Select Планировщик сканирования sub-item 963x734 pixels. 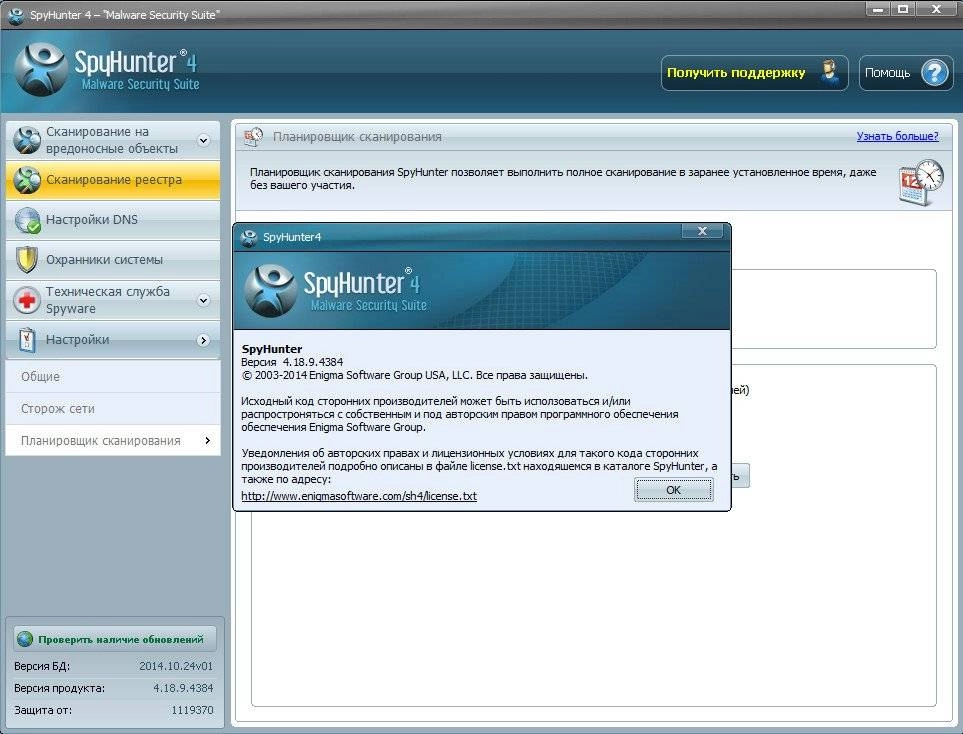tap(113, 440)
